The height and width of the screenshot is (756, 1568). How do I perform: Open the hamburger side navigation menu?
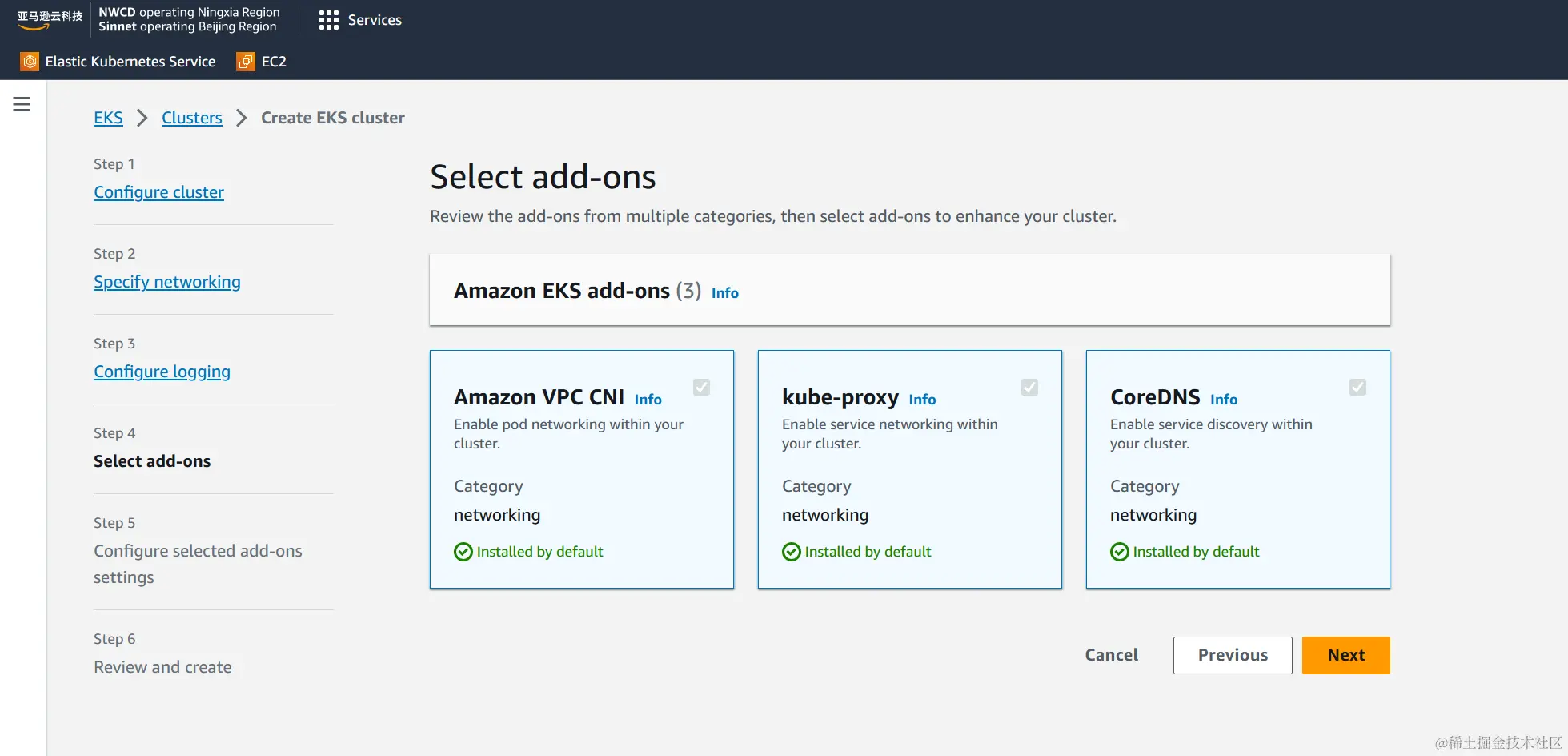tap(22, 104)
